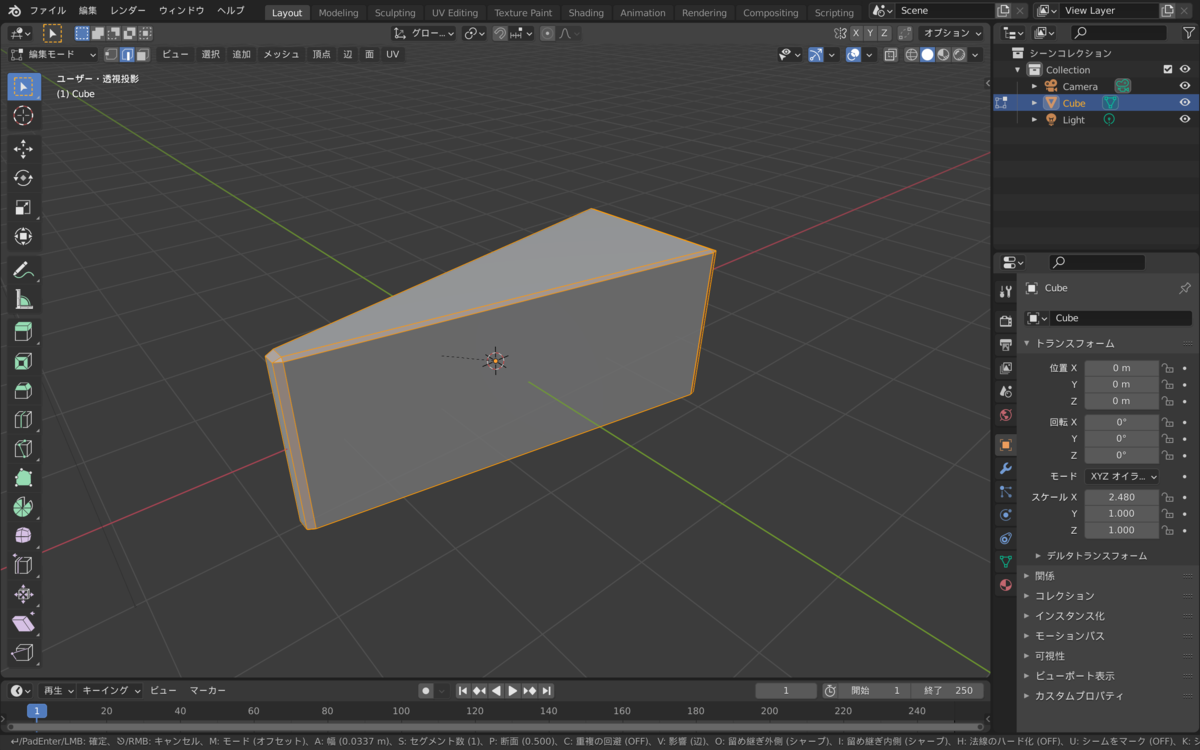Image resolution: width=1200 pixels, height=750 pixels.
Task: Switch to the Modeling workspace tab
Action: pyautogui.click(x=339, y=13)
